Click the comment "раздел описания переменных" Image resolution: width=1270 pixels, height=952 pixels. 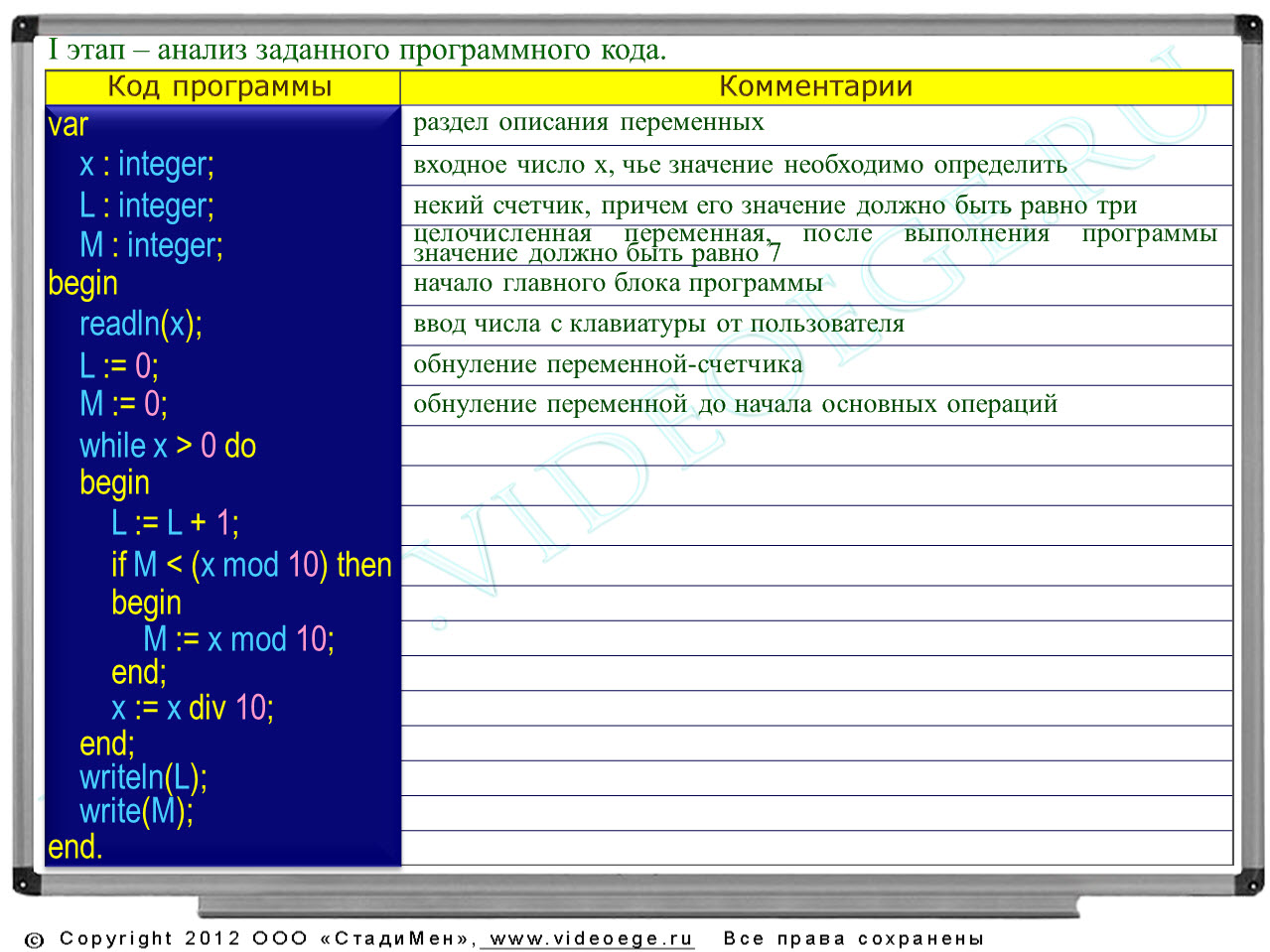tap(589, 123)
